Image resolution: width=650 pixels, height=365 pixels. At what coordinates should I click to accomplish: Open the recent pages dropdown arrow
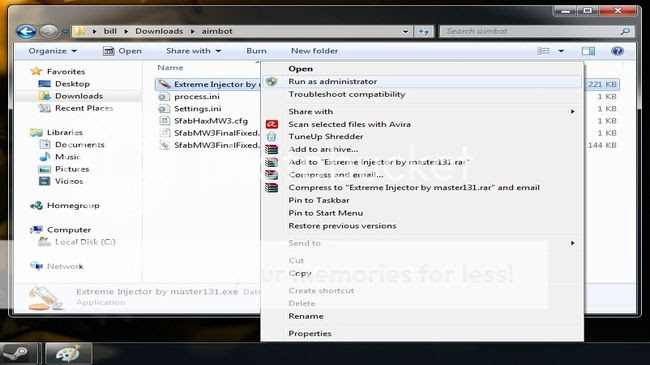coord(65,32)
